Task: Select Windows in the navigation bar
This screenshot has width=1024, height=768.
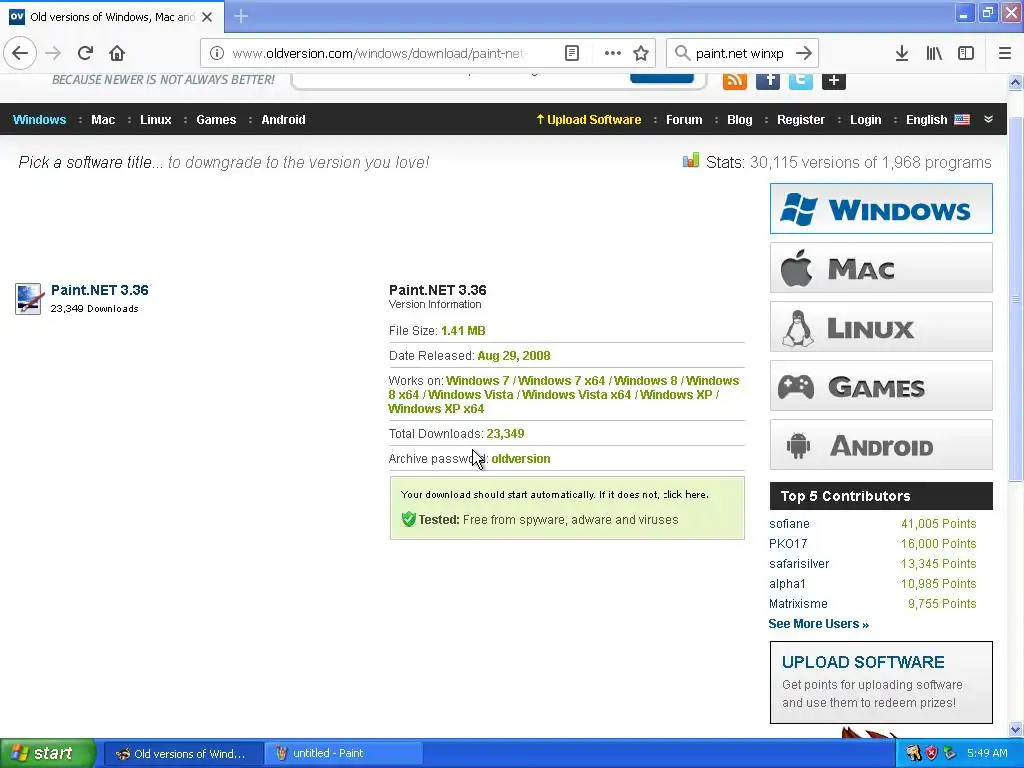Action: coord(39,120)
